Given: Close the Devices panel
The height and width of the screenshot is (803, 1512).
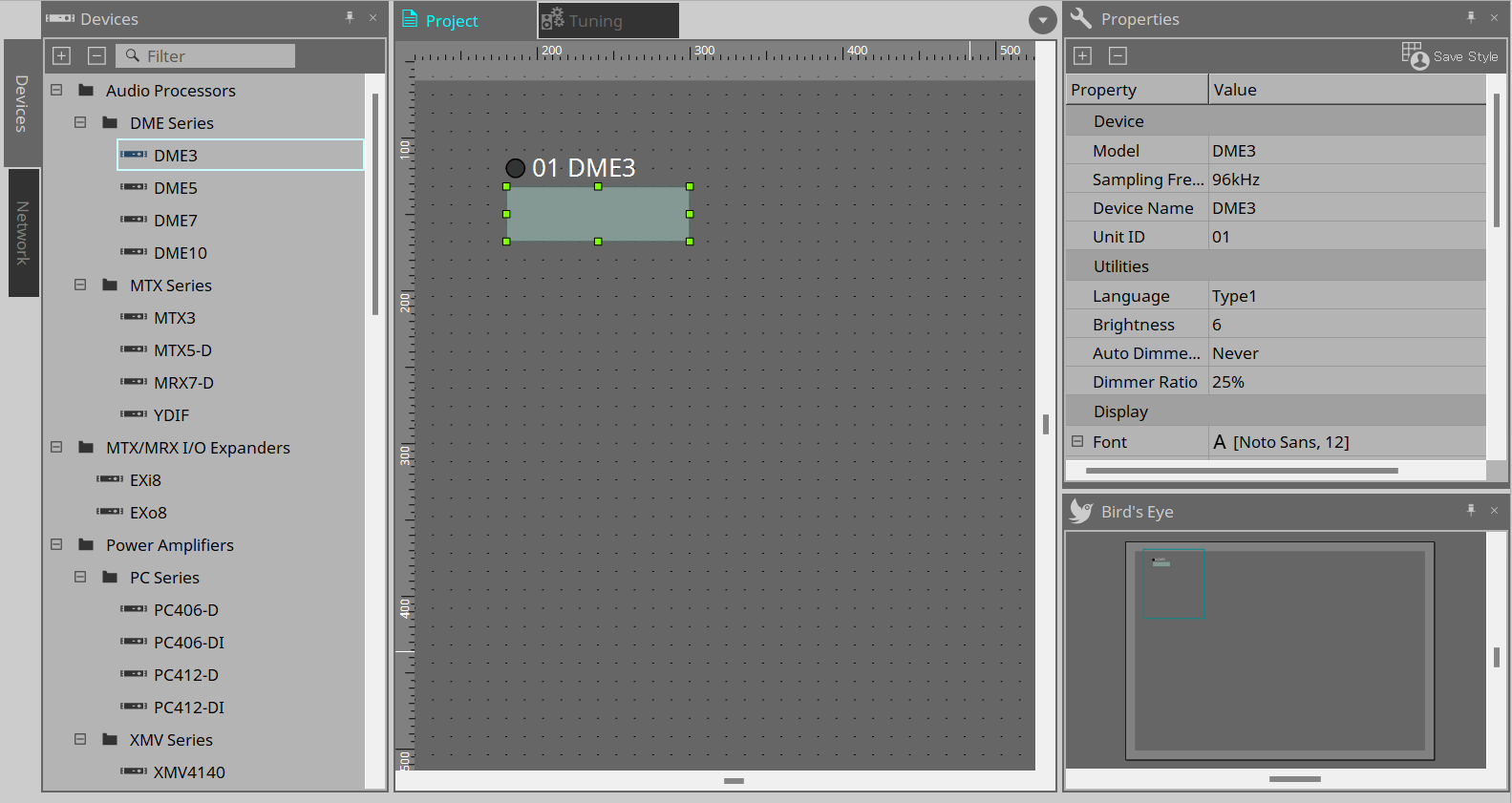Looking at the screenshot, I should coord(373,18).
